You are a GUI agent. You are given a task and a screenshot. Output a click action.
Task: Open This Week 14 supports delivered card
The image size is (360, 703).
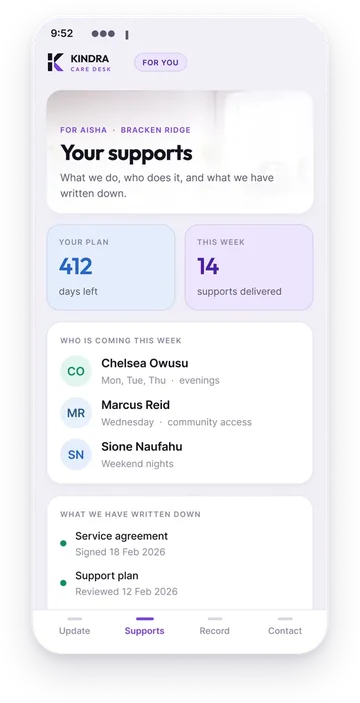click(x=249, y=267)
